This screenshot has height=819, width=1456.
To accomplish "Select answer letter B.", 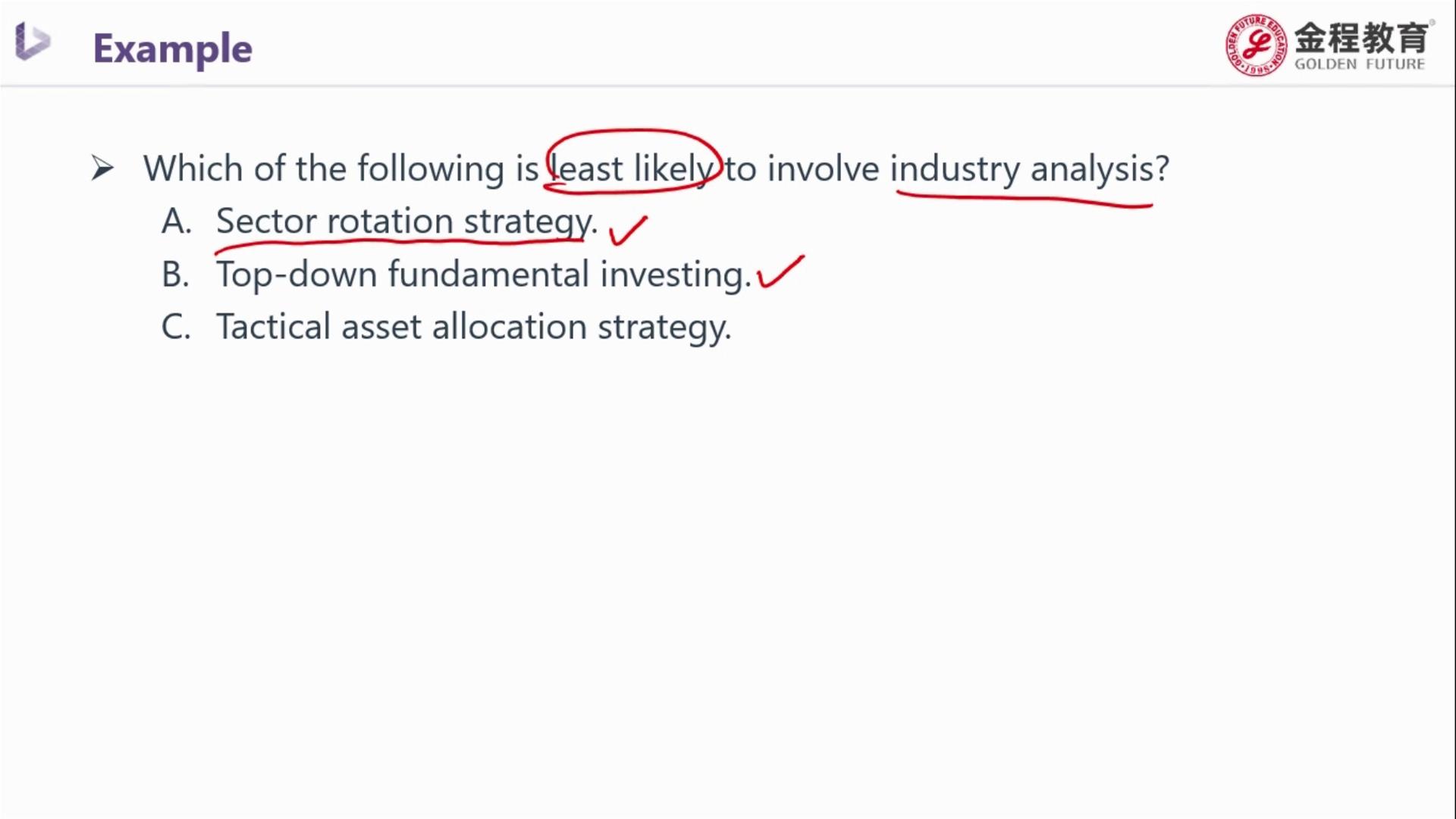I will pos(176,275).
